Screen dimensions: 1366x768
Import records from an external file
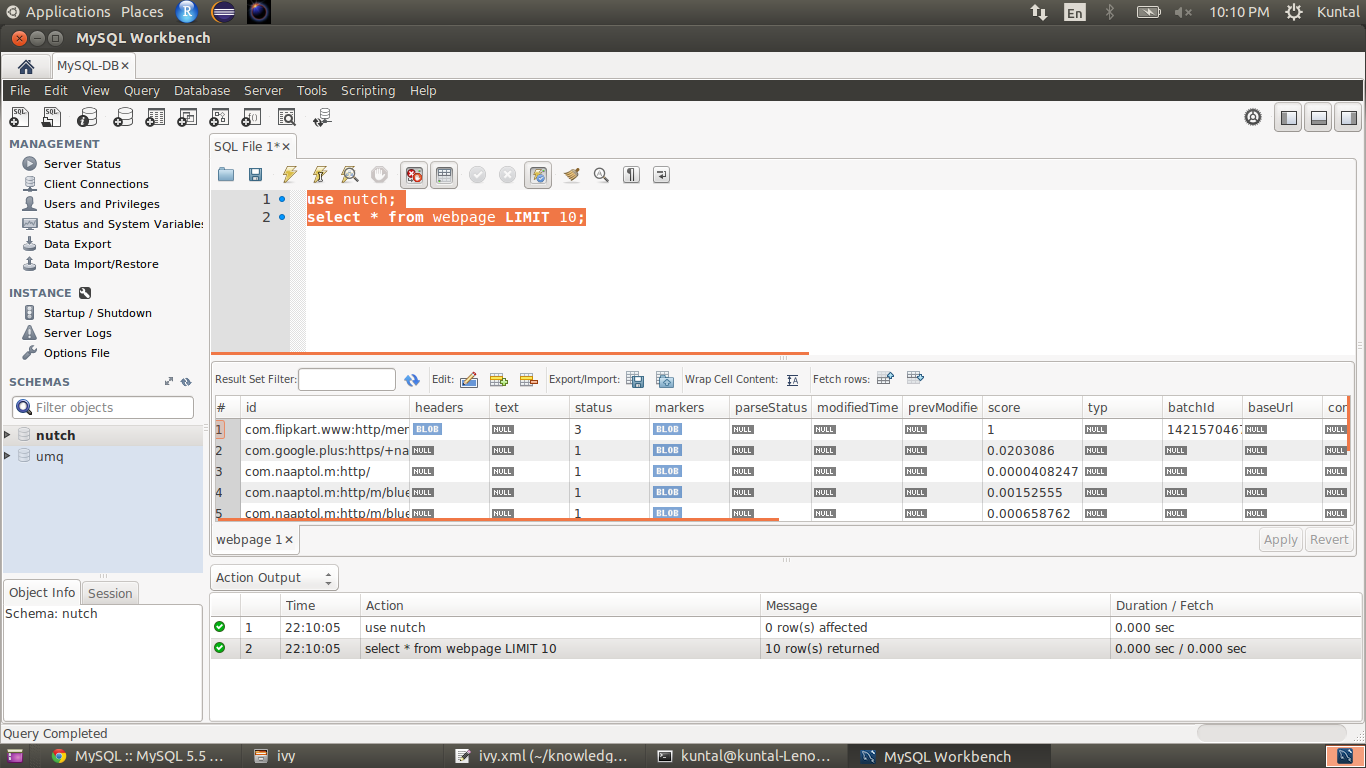pos(665,380)
